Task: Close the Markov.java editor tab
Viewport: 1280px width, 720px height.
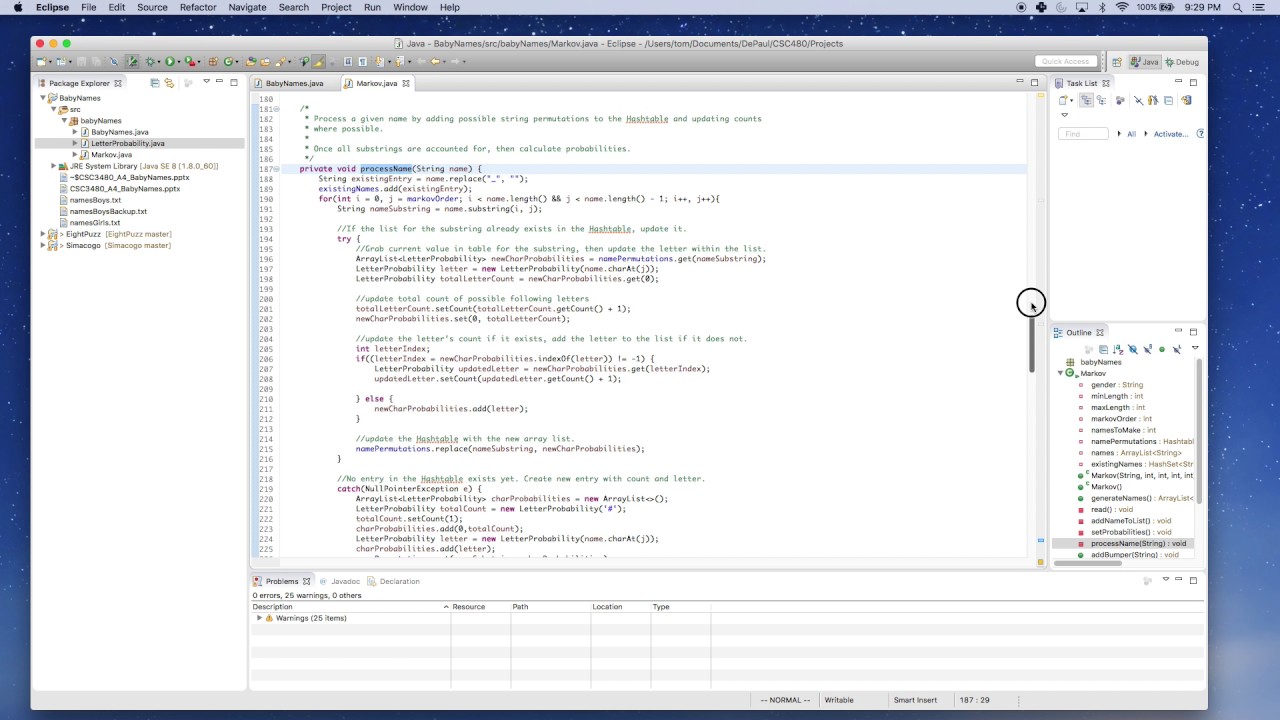Action: (406, 83)
